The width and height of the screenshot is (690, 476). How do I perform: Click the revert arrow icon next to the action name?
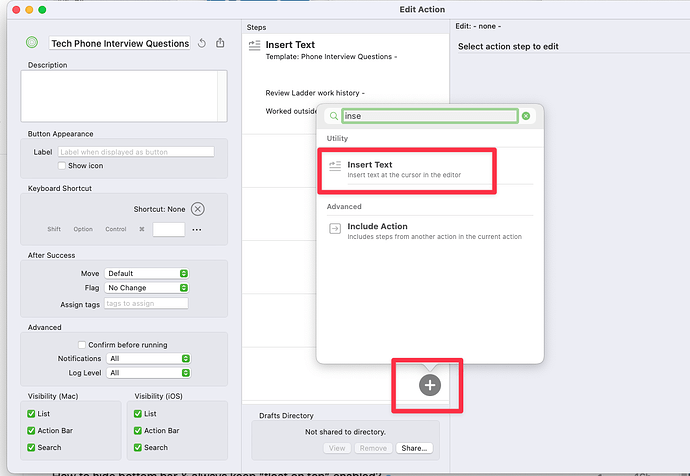202,43
